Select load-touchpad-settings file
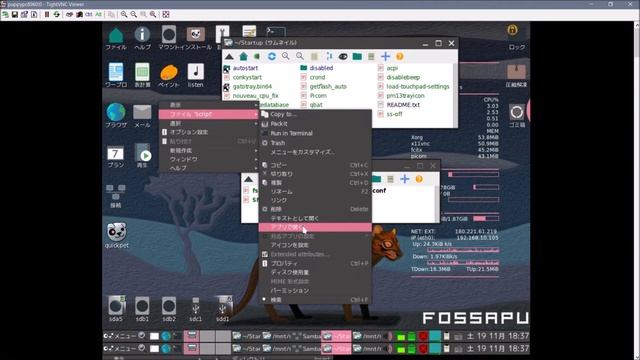The width and height of the screenshot is (640, 360). [413, 87]
